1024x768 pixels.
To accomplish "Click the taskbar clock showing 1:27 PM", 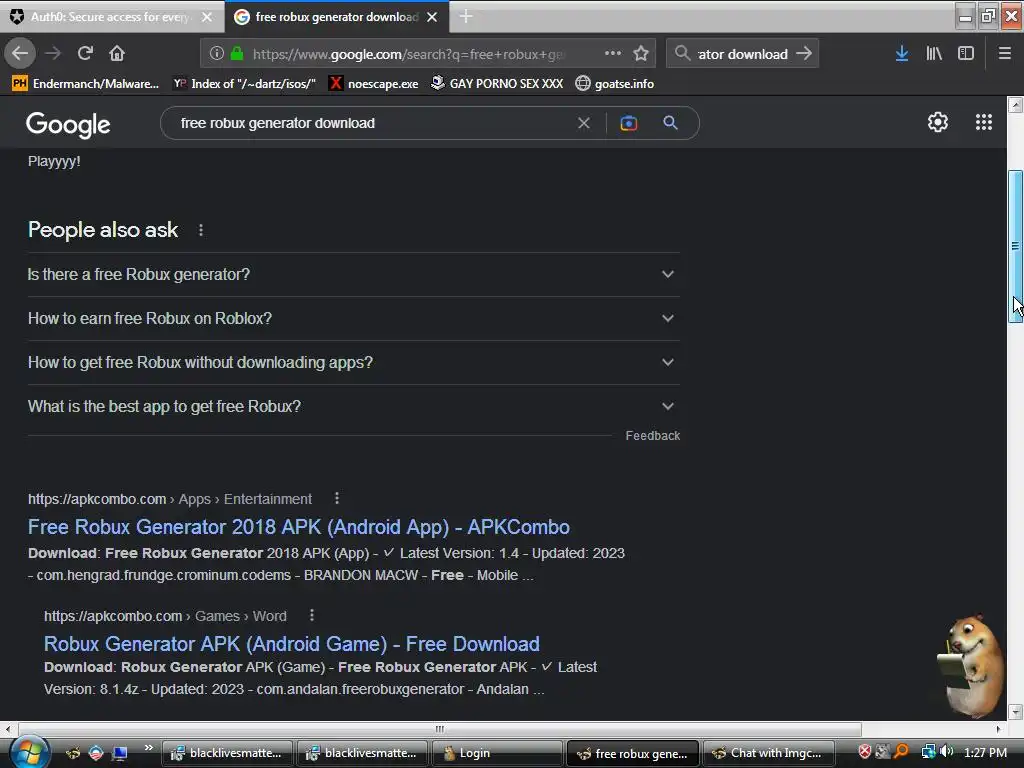I will point(985,753).
